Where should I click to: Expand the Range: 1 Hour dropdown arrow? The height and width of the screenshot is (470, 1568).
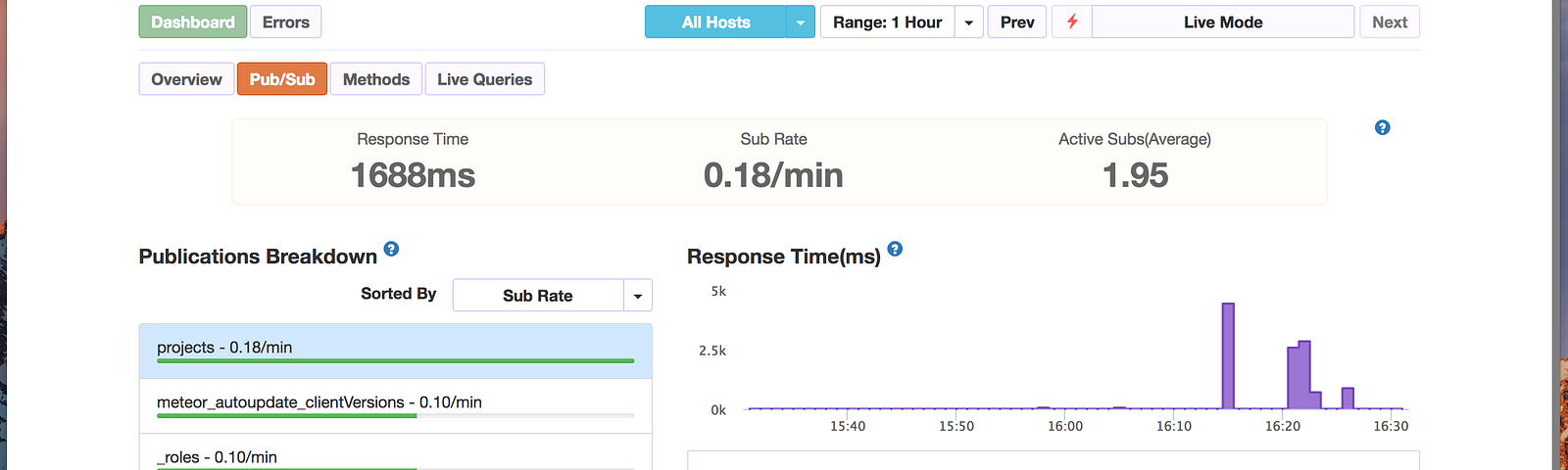pyautogui.click(x=969, y=22)
